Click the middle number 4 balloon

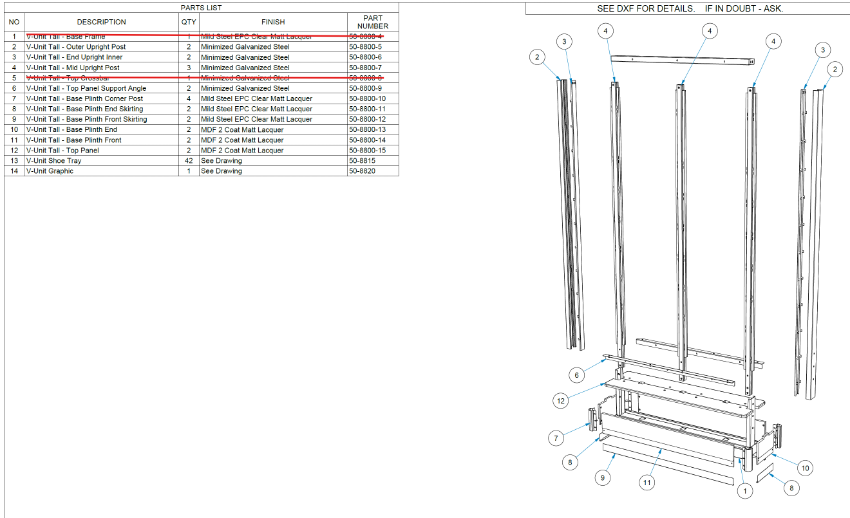pyautogui.click(x=709, y=31)
